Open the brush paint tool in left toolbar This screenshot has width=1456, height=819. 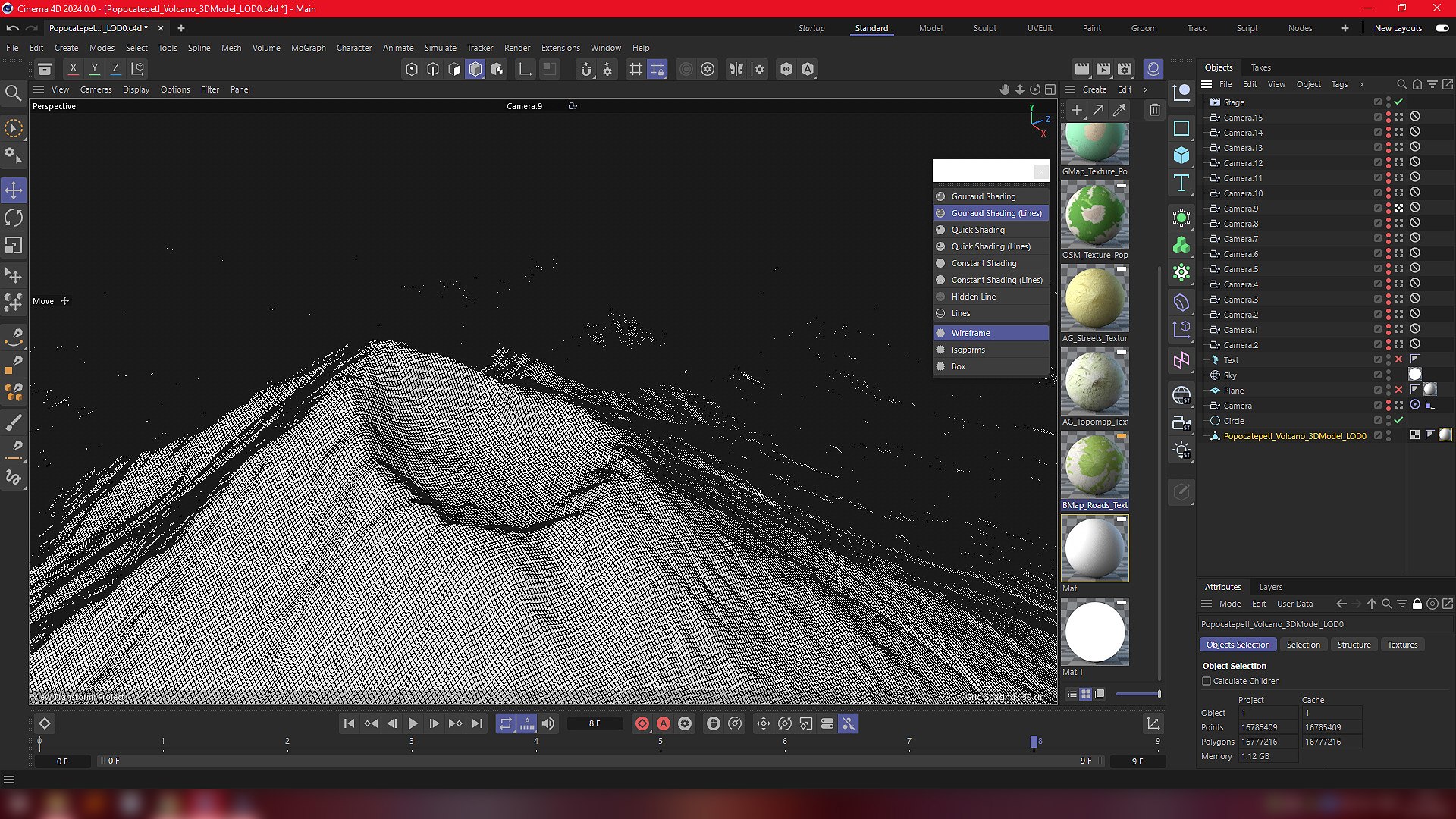[x=14, y=422]
